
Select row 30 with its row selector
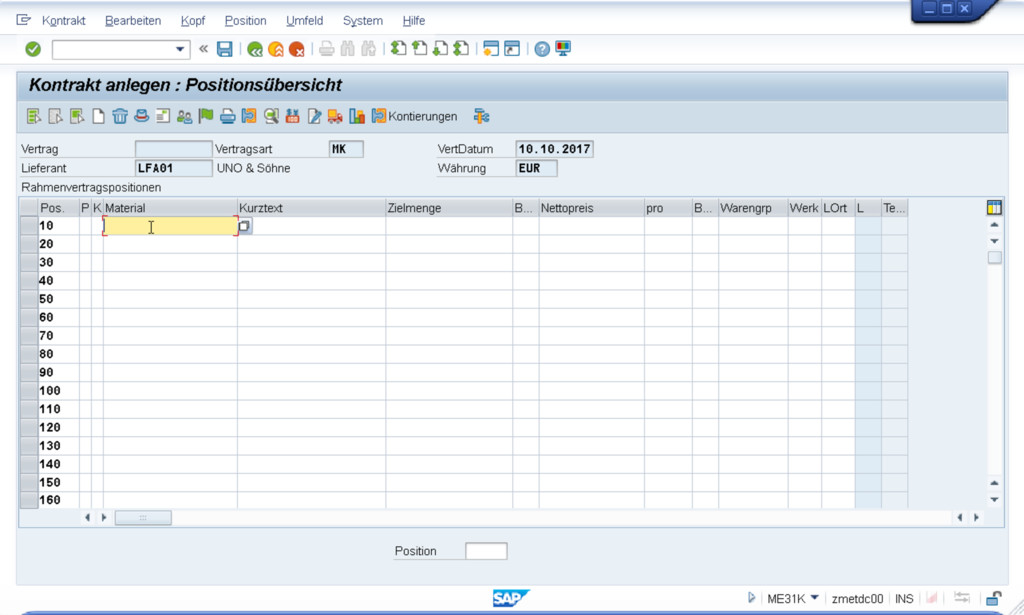point(29,262)
